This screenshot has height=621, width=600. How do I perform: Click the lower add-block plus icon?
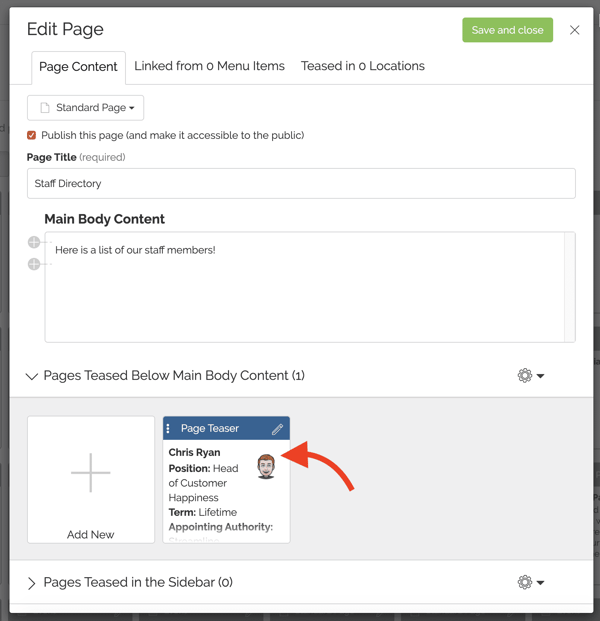[x=34, y=264]
